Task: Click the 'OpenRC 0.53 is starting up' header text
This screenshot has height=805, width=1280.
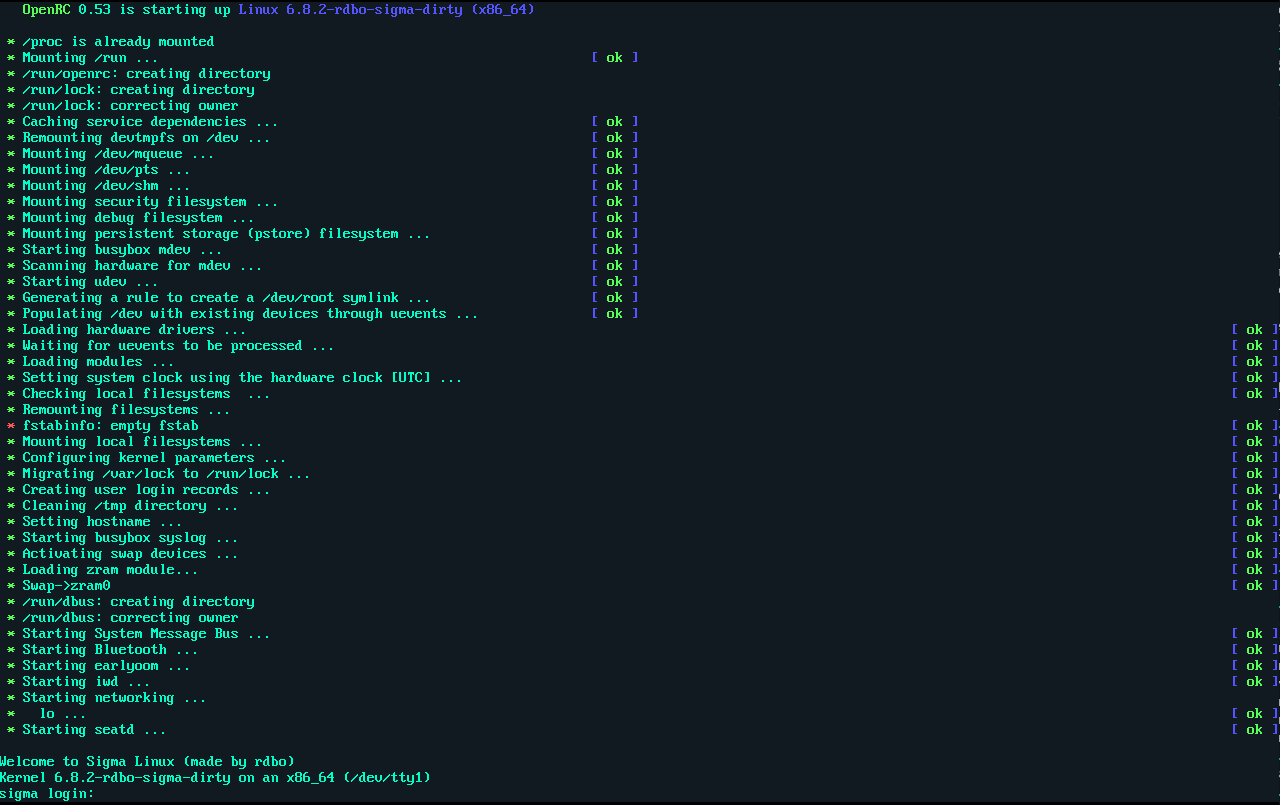Action: (127, 9)
